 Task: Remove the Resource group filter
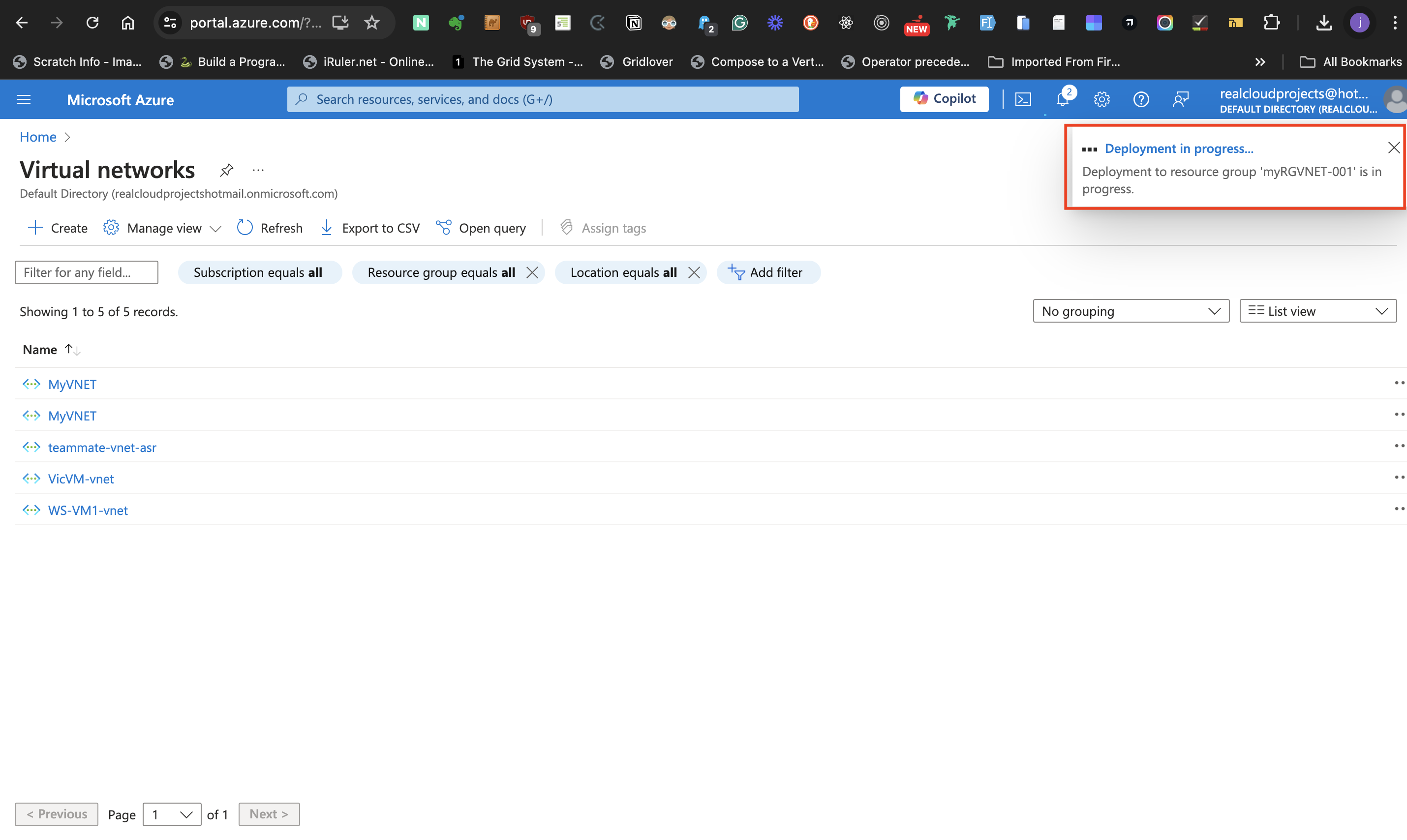click(532, 272)
